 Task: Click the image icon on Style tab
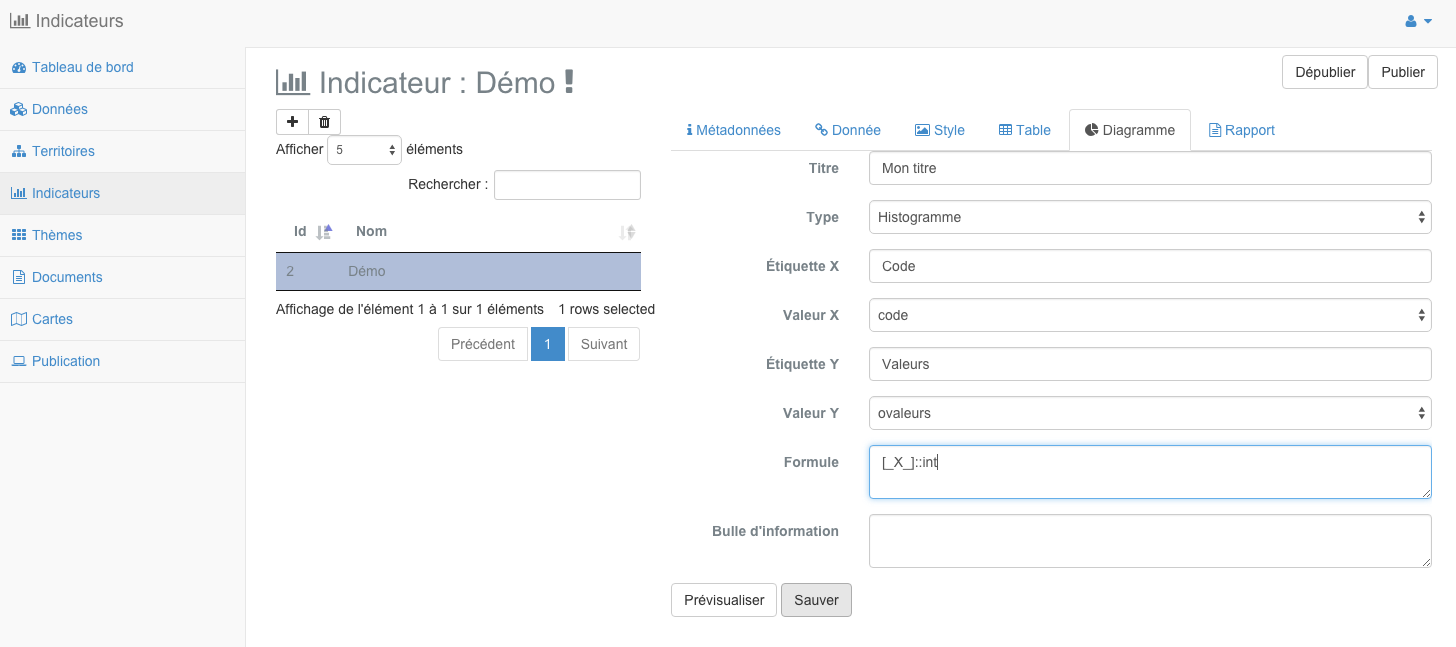922,130
